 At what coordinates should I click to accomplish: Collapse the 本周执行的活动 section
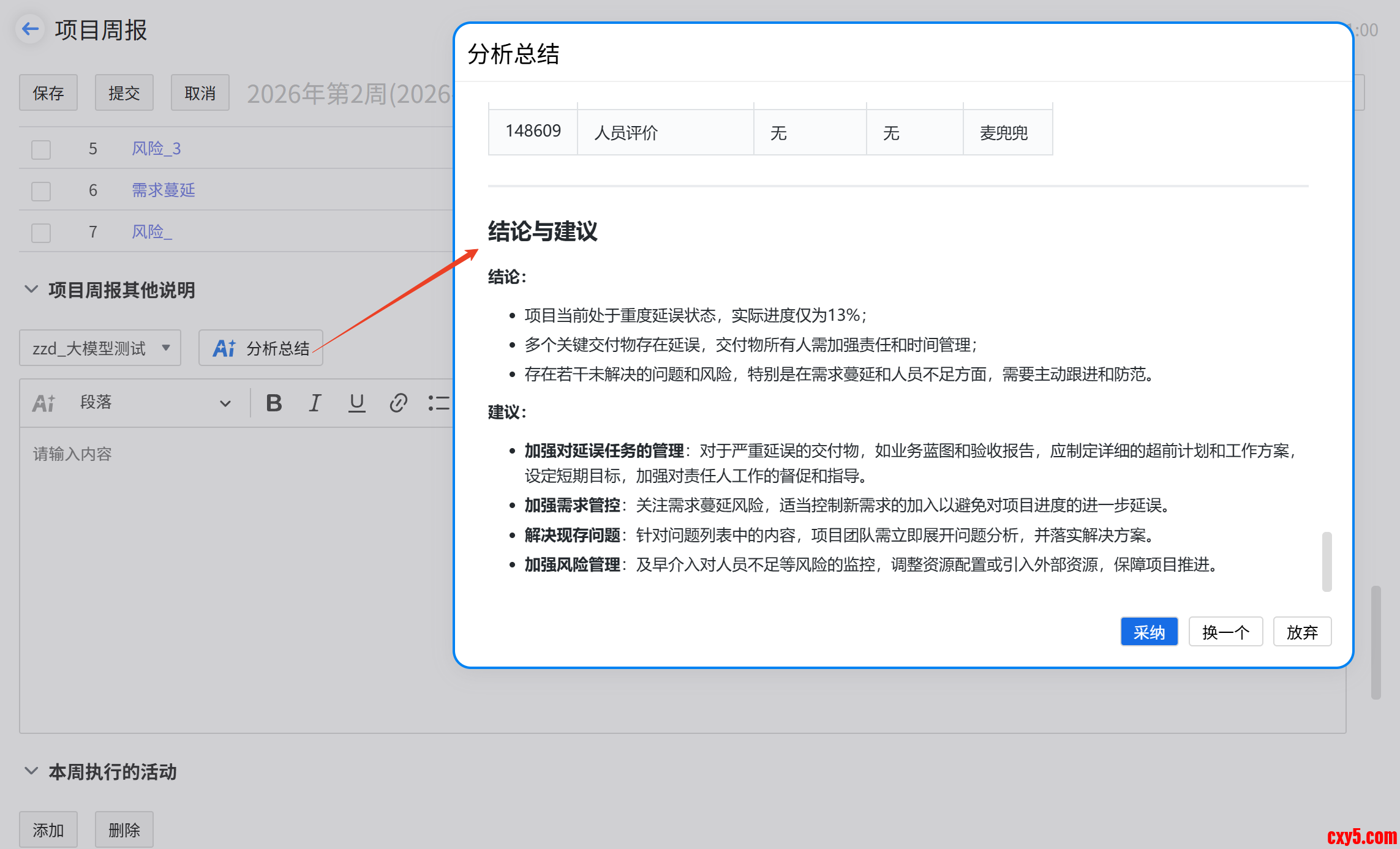pos(31,771)
